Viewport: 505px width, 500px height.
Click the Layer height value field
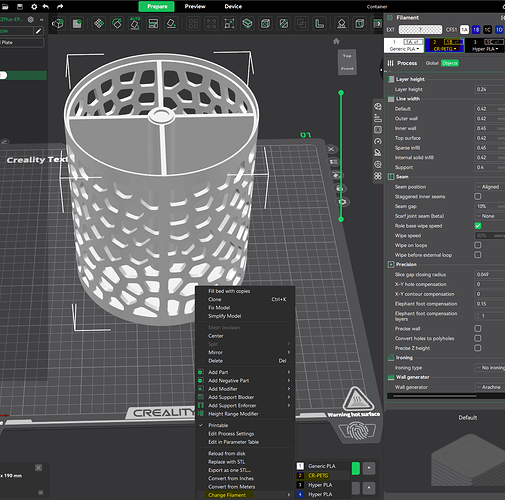(x=489, y=89)
